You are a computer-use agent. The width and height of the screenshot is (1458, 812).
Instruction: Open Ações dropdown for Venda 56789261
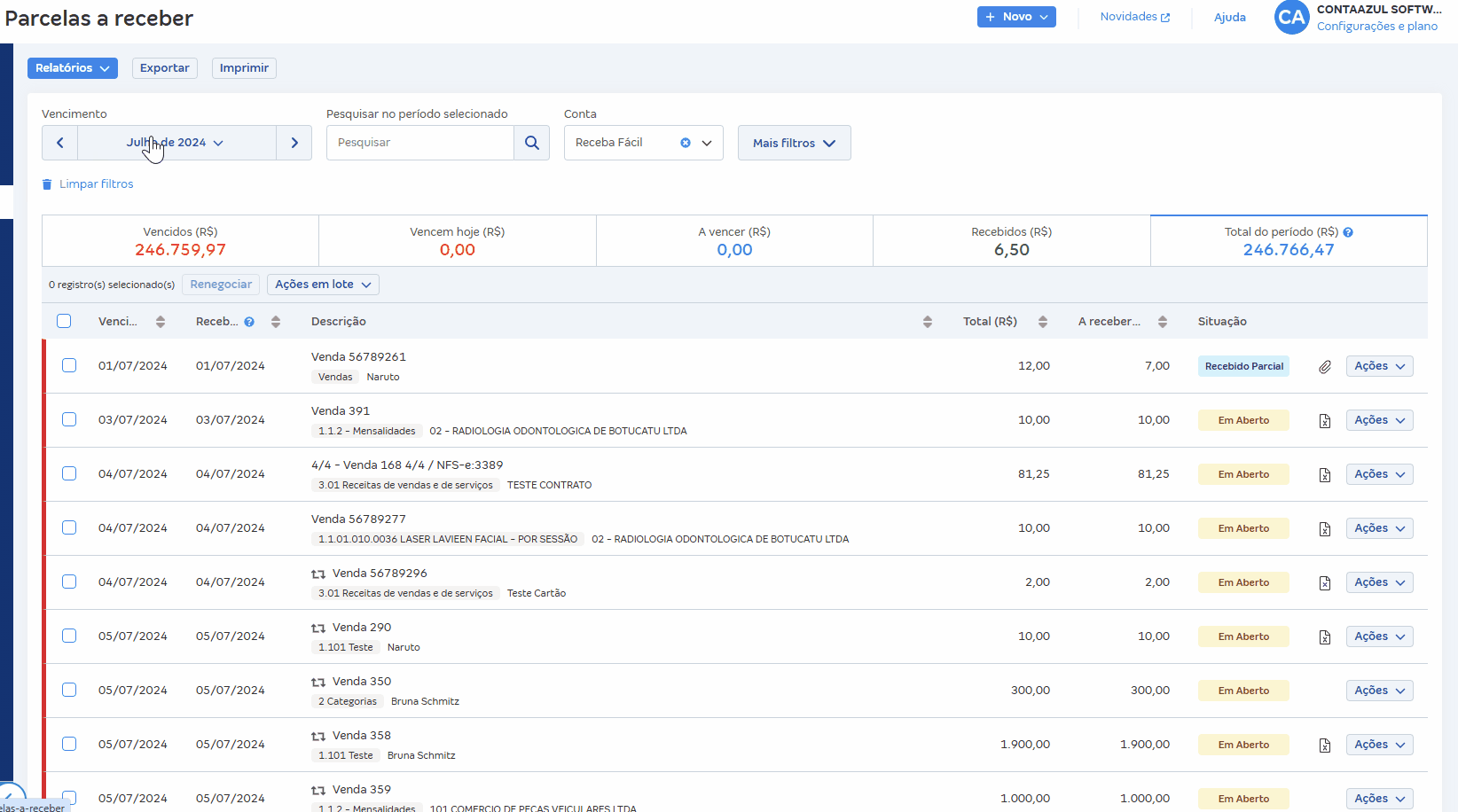(1380, 366)
